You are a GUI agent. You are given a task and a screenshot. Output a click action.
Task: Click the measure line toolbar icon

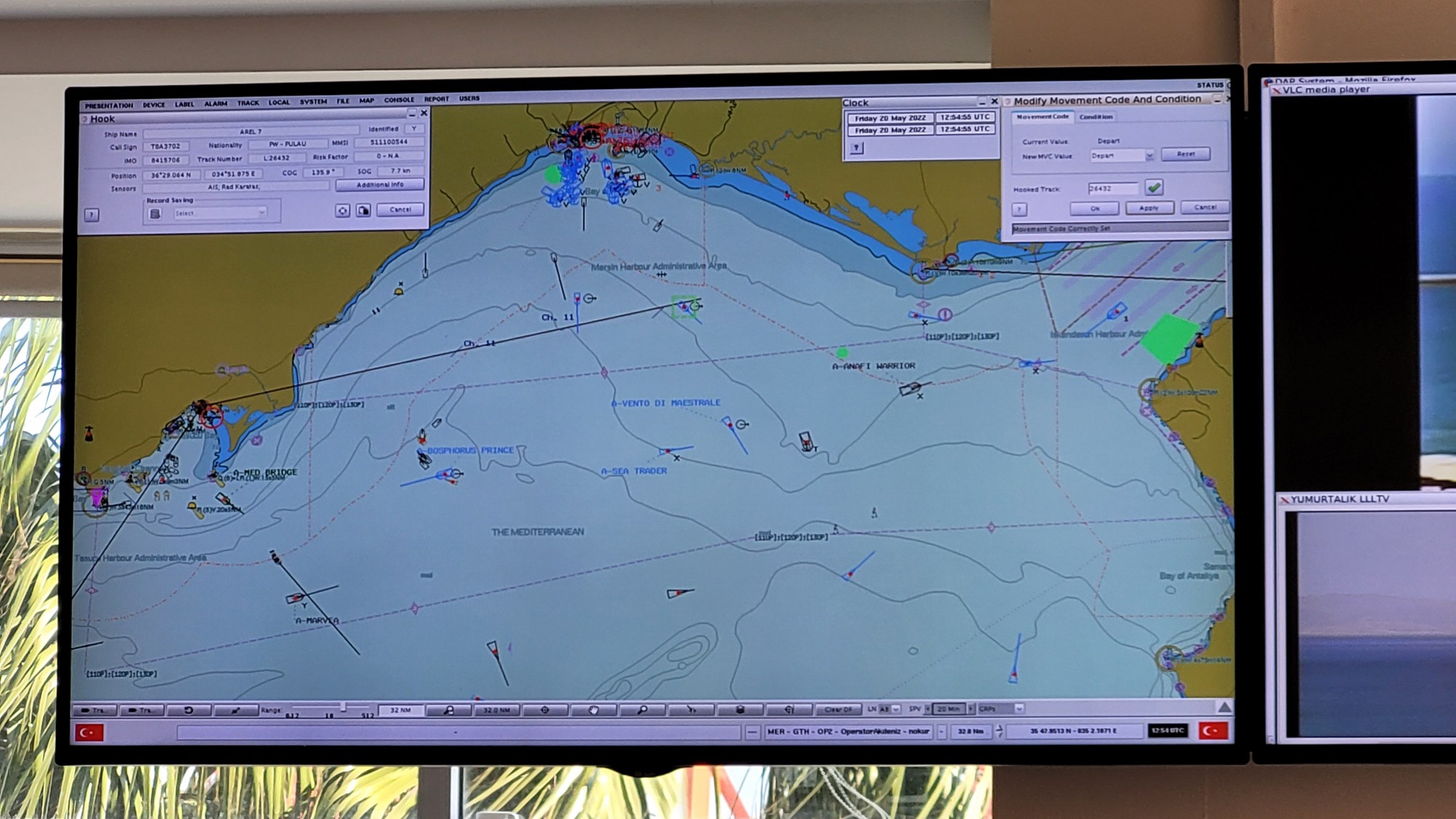pyautogui.click(x=236, y=710)
